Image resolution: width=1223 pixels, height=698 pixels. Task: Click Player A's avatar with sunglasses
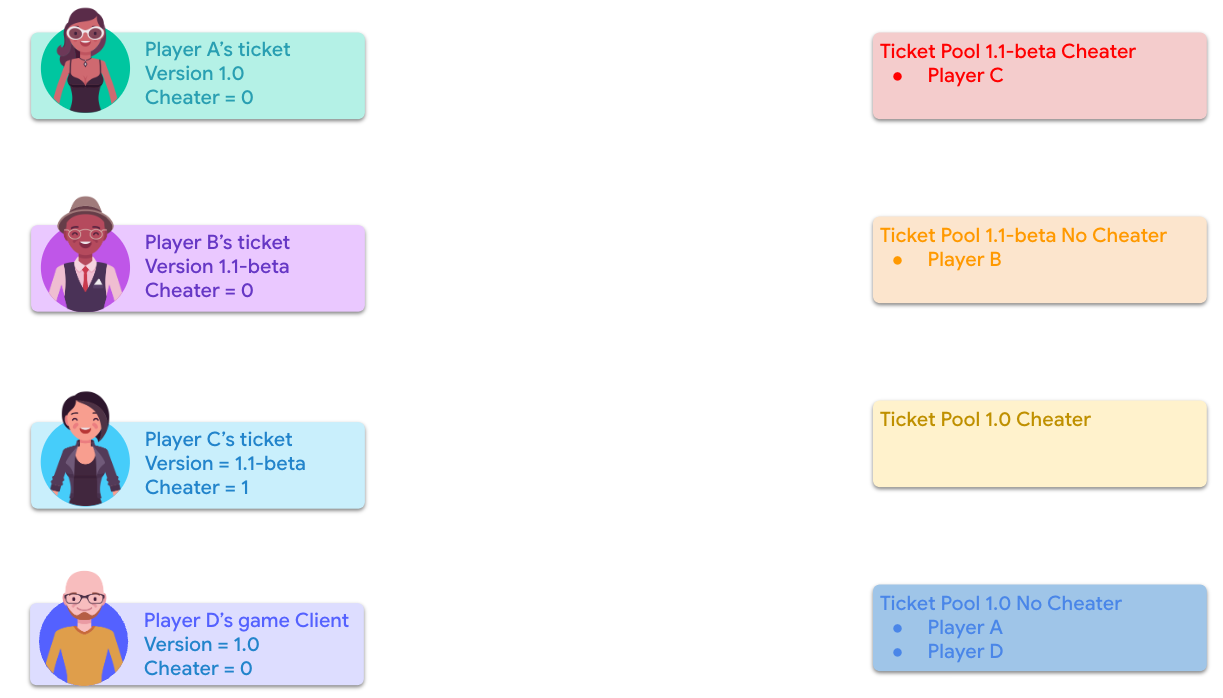(85, 62)
